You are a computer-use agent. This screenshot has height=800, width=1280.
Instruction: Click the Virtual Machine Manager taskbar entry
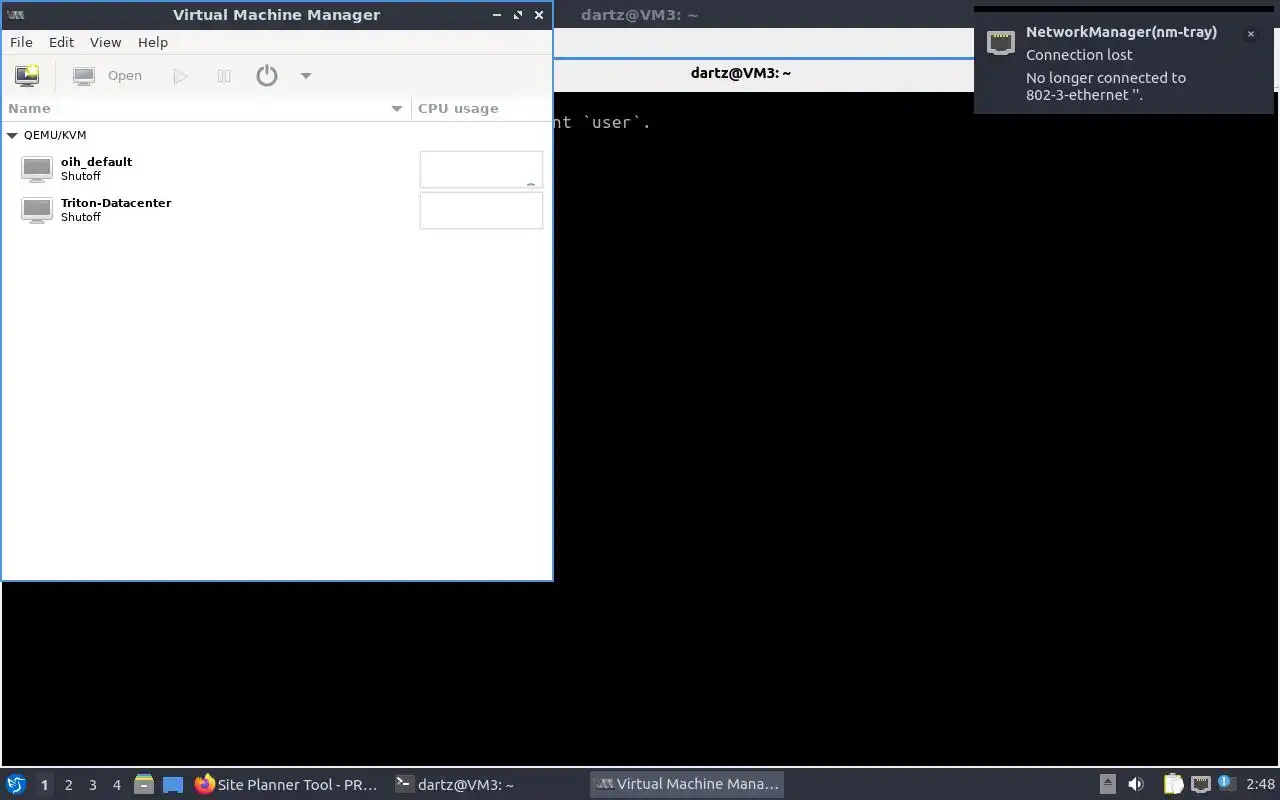(686, 785)
